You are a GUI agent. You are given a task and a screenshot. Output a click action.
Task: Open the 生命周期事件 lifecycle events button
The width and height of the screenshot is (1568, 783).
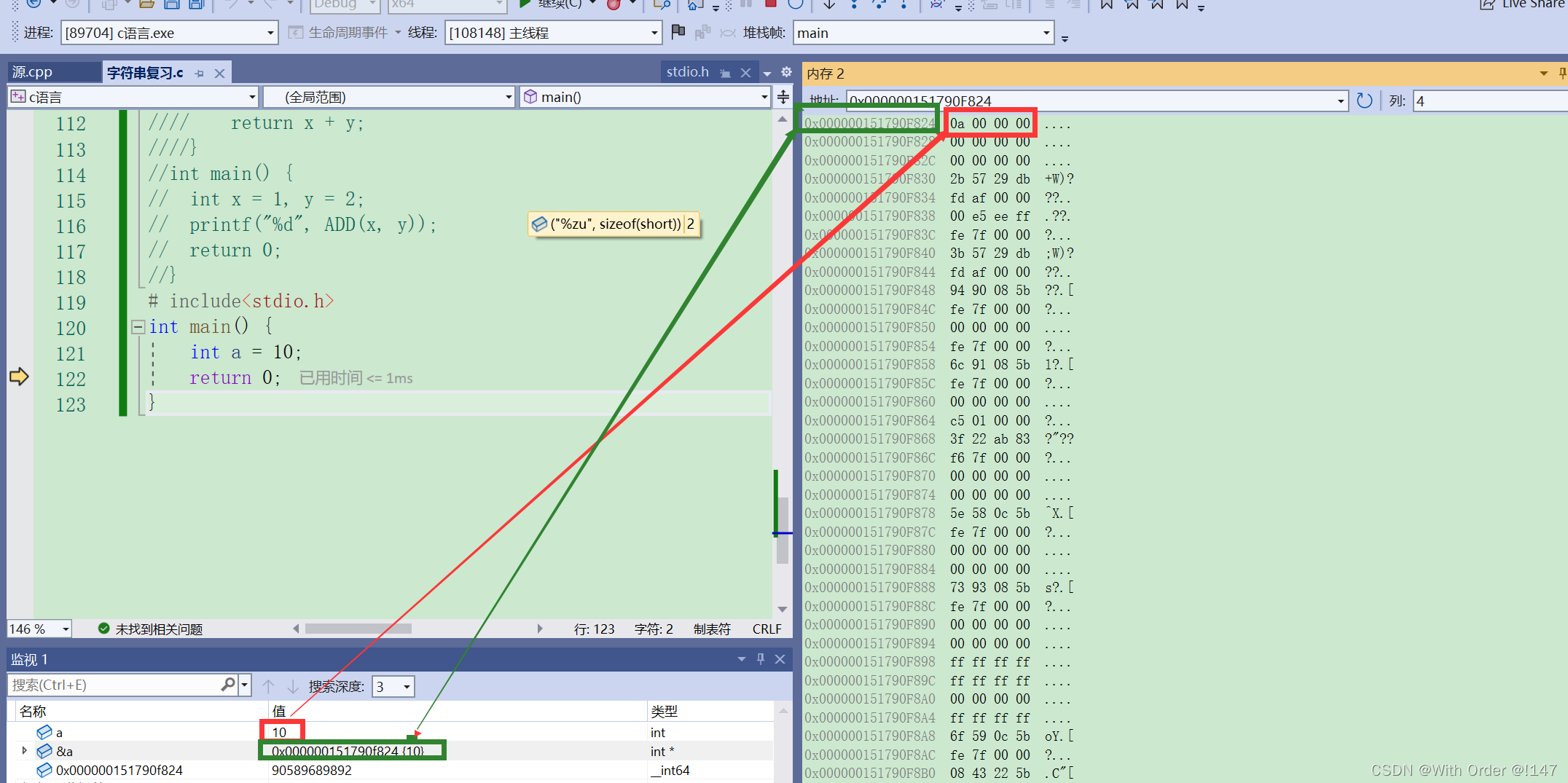pos(339,33)
